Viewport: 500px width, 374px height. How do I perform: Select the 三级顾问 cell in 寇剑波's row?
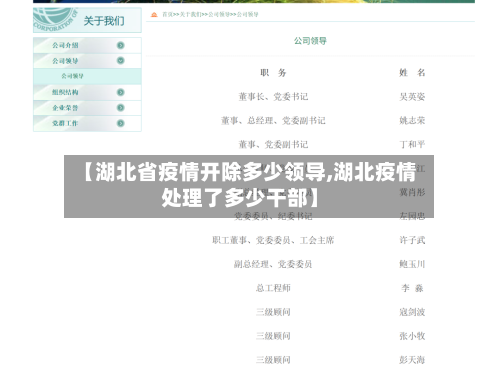pyautogui.click(x=273, y=312)
